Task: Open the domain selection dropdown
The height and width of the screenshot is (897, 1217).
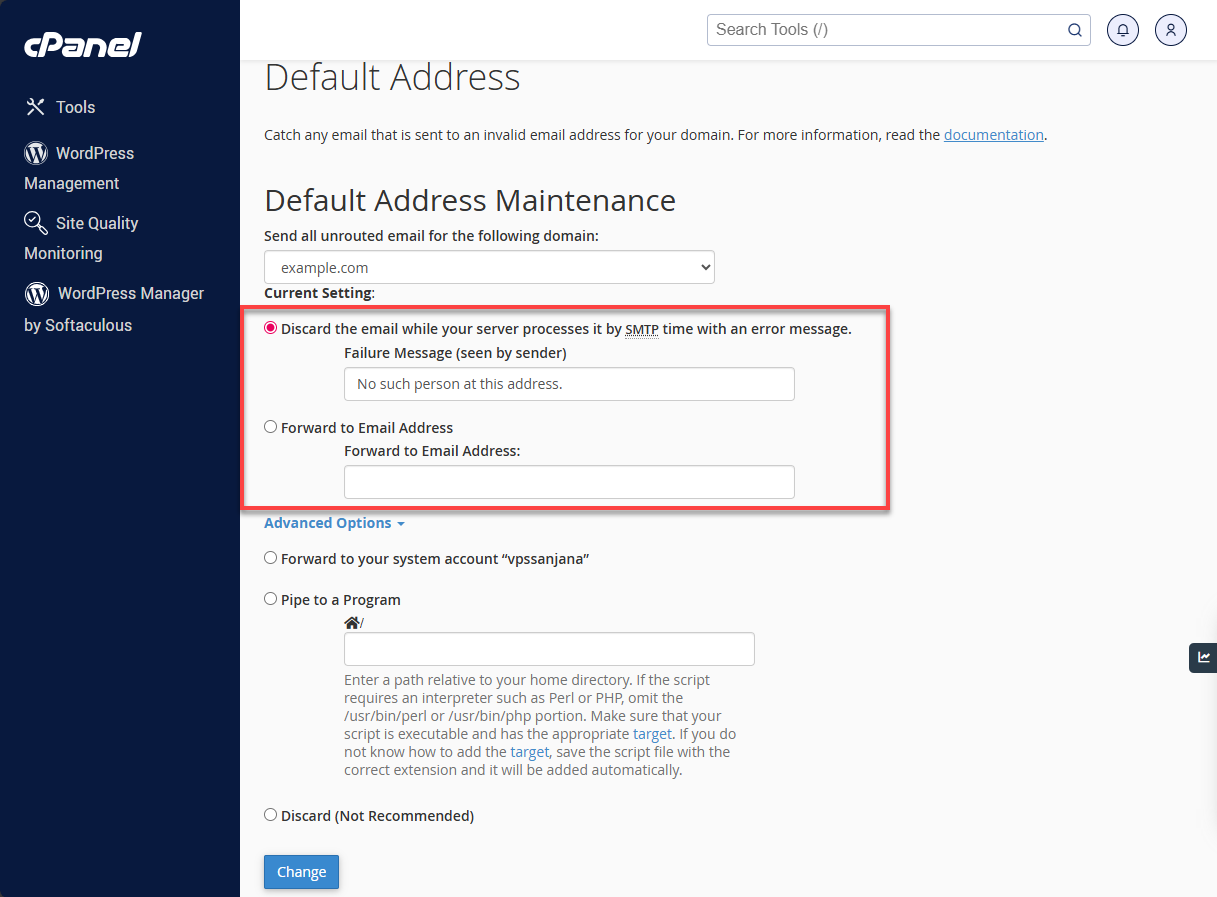Action: point(489,267)
